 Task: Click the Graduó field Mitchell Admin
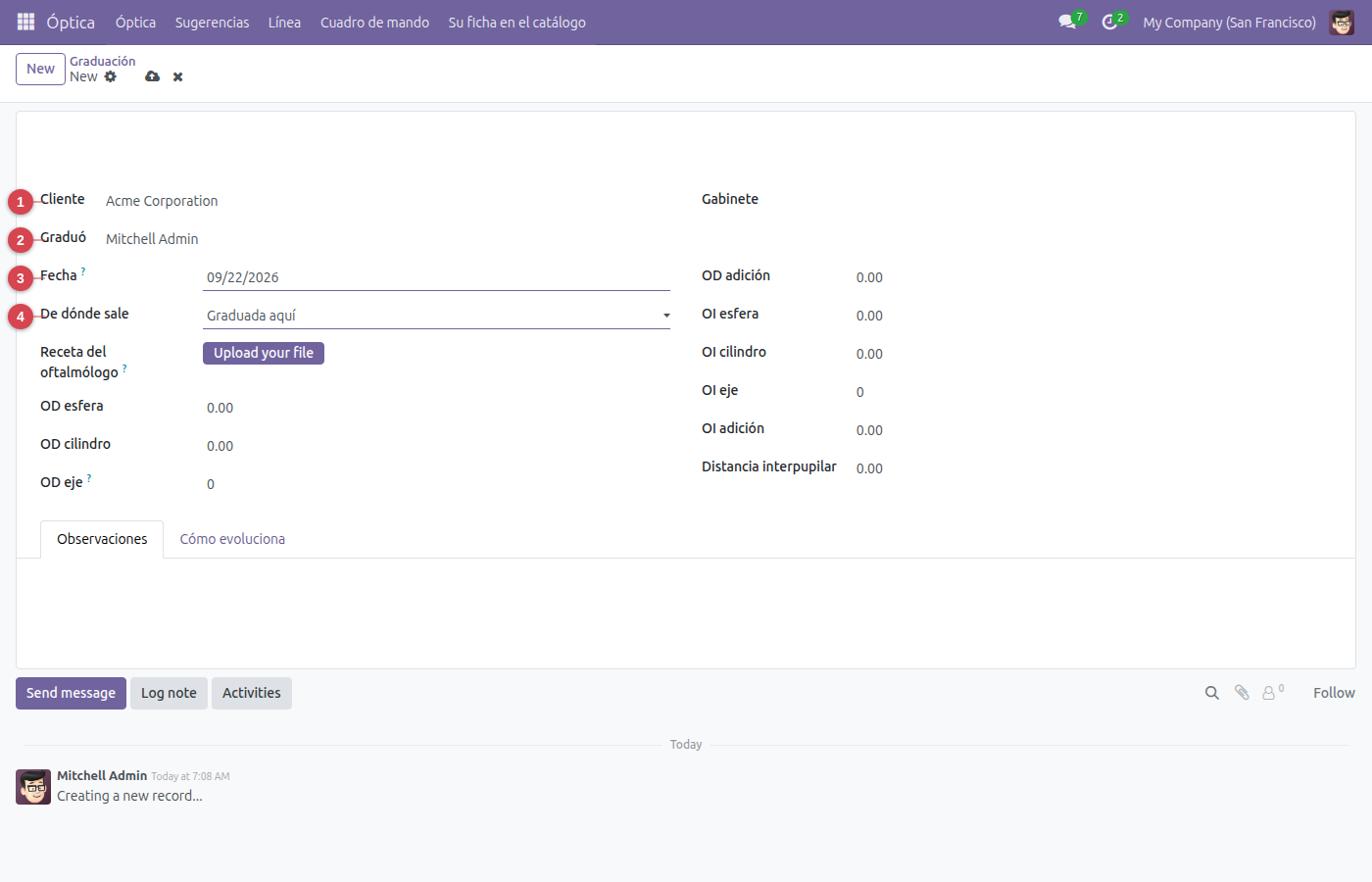pyautogui.click(x=152, y=239)
